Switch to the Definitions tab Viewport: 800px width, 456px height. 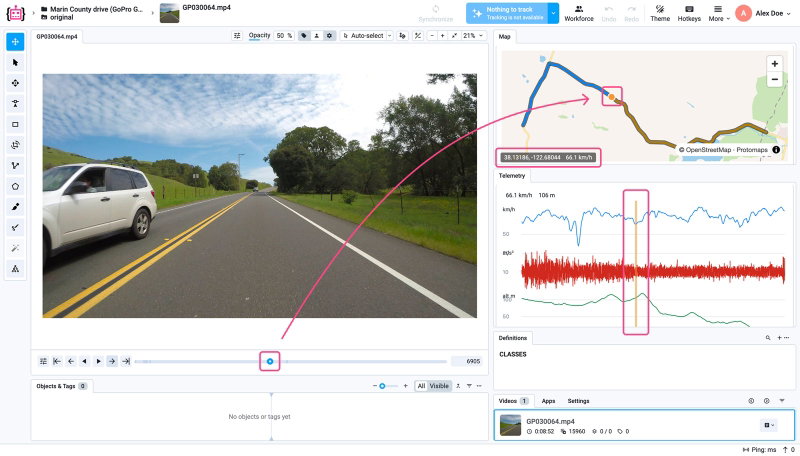tap(513, 338)
